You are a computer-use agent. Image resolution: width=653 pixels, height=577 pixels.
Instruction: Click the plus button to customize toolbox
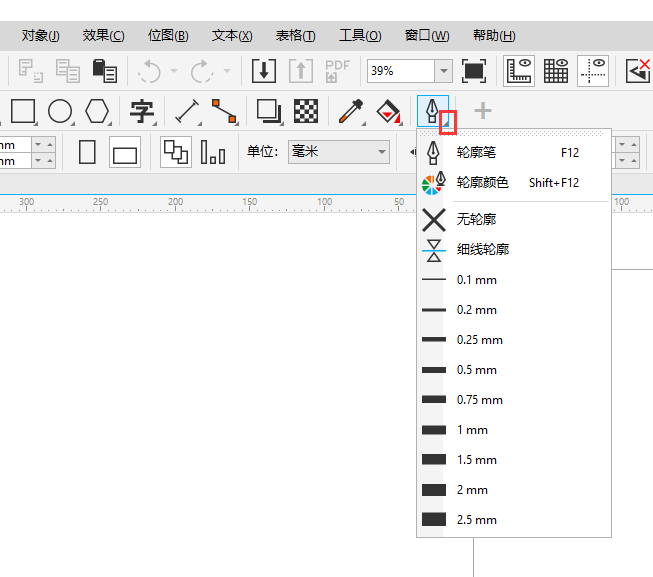click(x=482, y=111)
